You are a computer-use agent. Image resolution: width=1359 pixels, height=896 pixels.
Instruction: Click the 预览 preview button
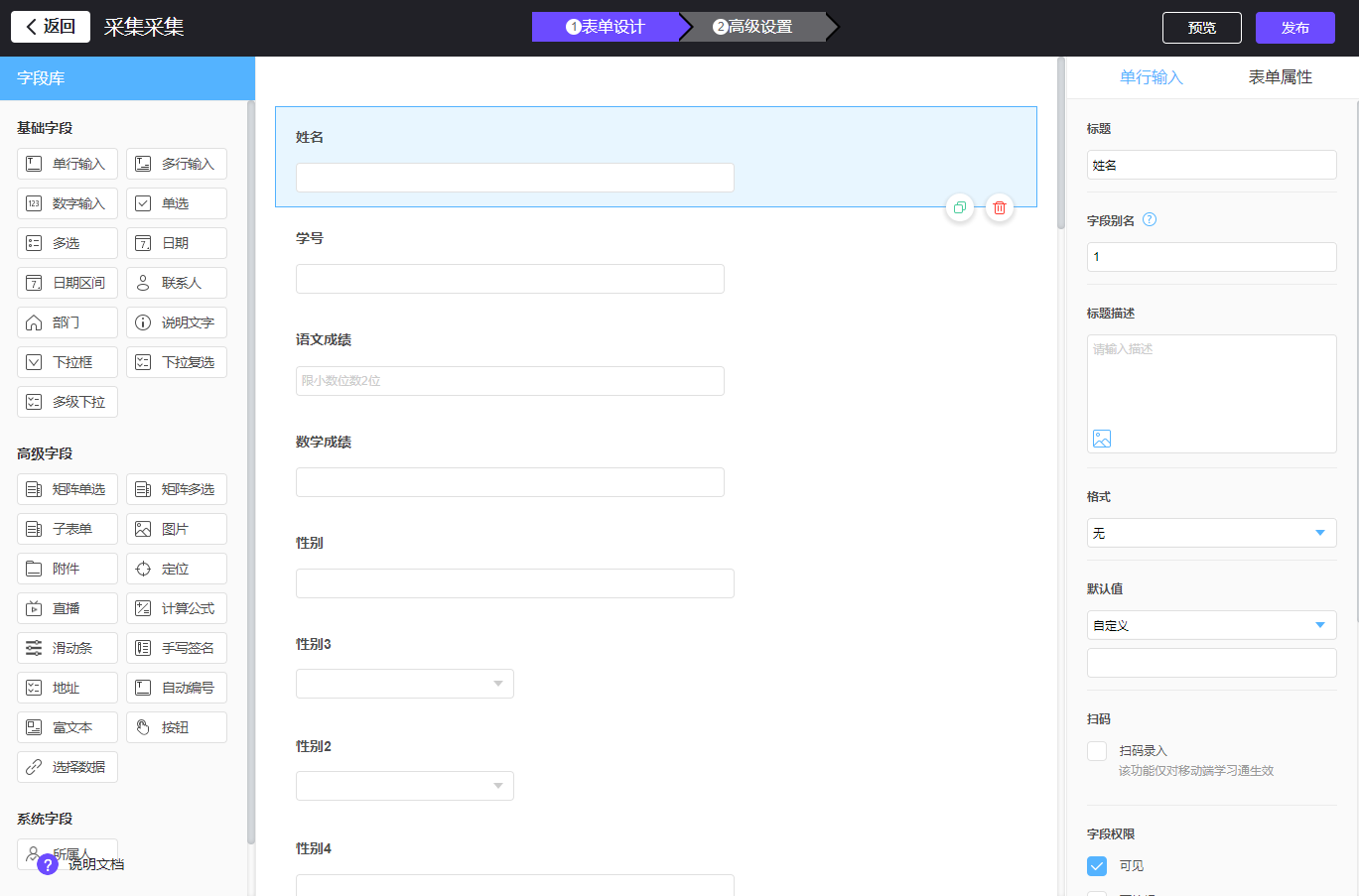pos(1202,28)
